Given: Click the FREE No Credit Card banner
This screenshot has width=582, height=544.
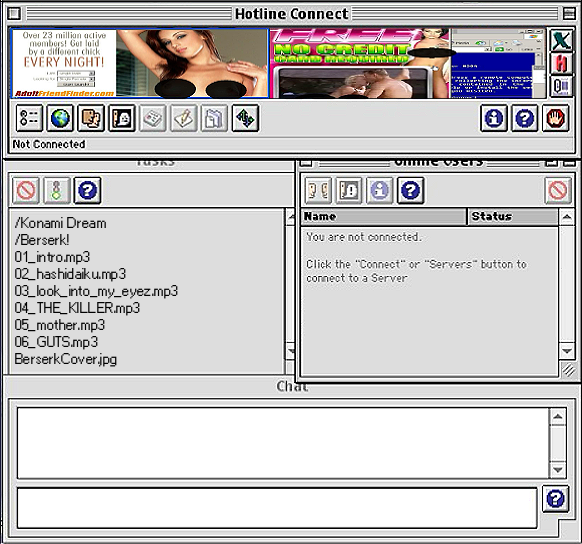Looking at the screenshot, I should pos(360,63).
